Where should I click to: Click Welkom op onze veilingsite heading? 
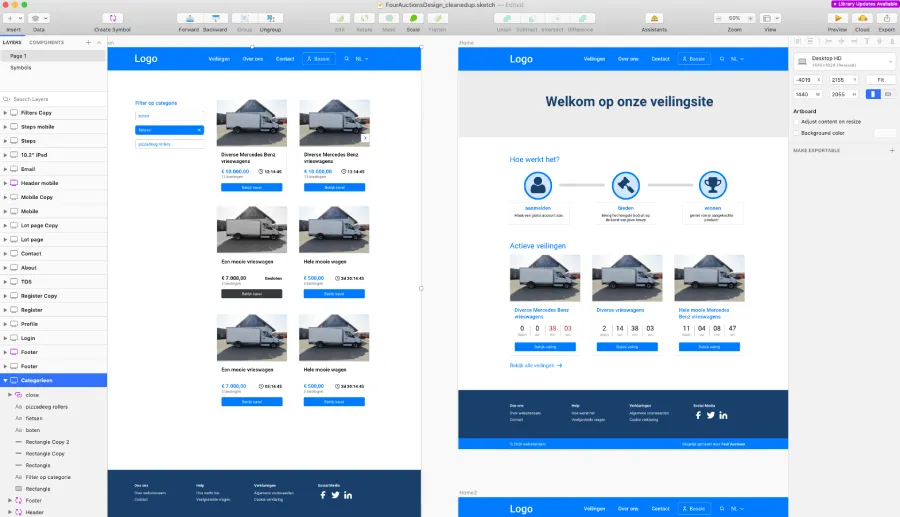click(x=629, y=102)
